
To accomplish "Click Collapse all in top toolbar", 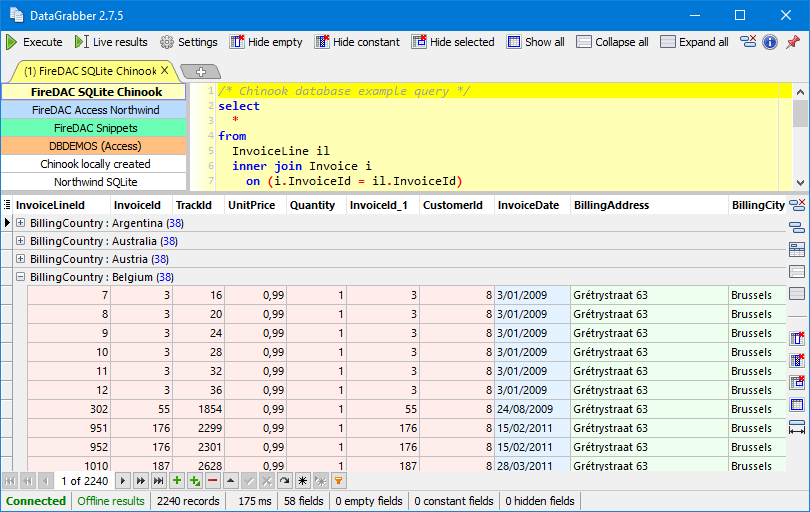I will [x=612, y=42].
